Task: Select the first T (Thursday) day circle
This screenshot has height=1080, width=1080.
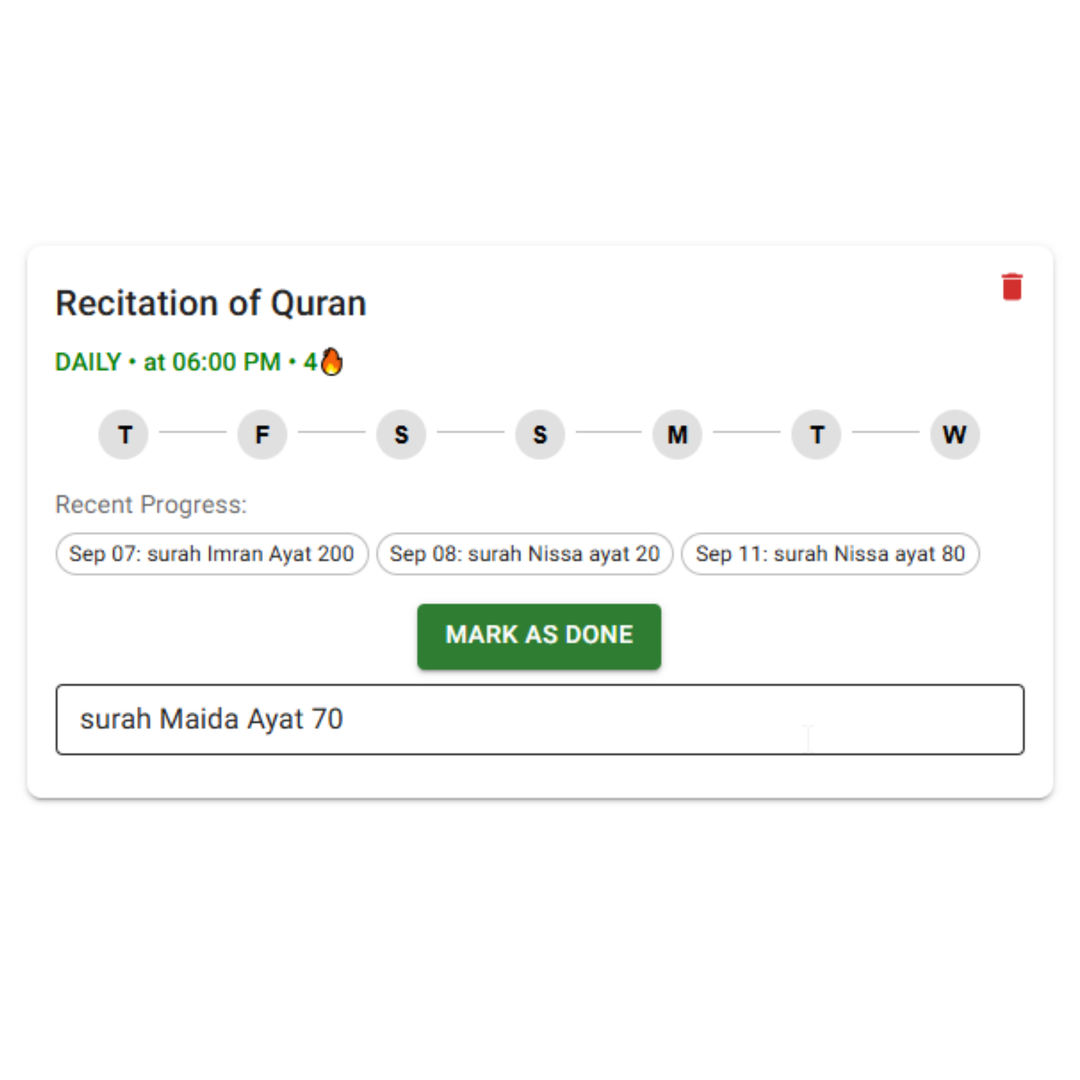Action: coord(124,435)
